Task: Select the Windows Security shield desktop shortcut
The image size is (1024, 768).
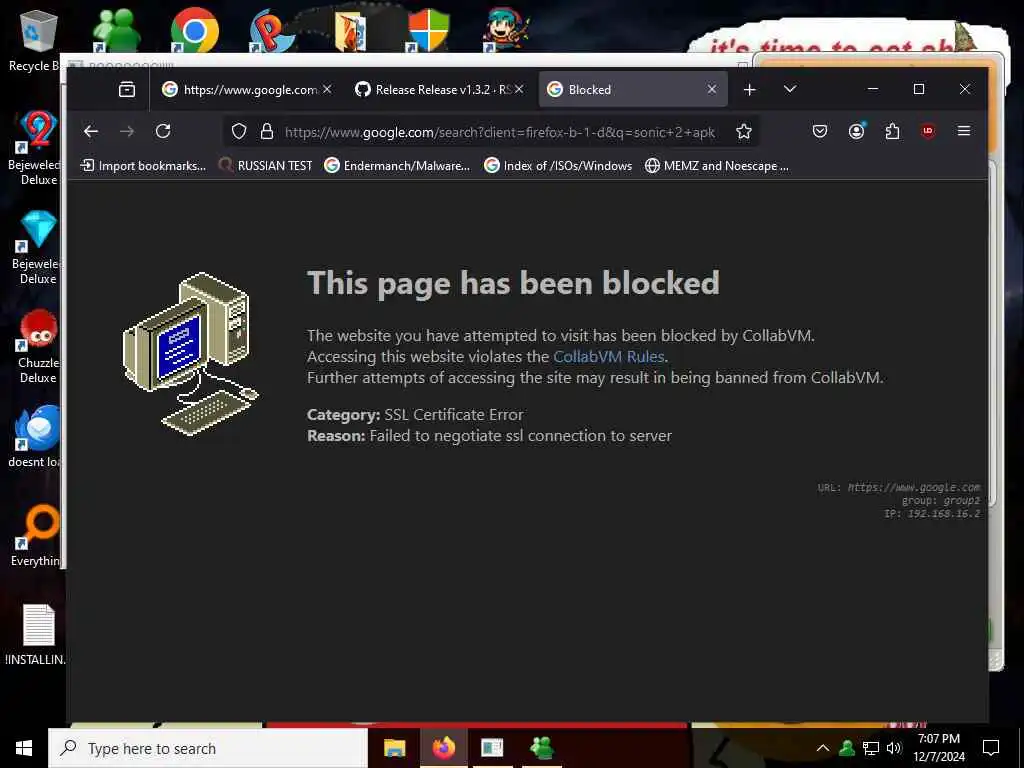Action: click(428, 30)
